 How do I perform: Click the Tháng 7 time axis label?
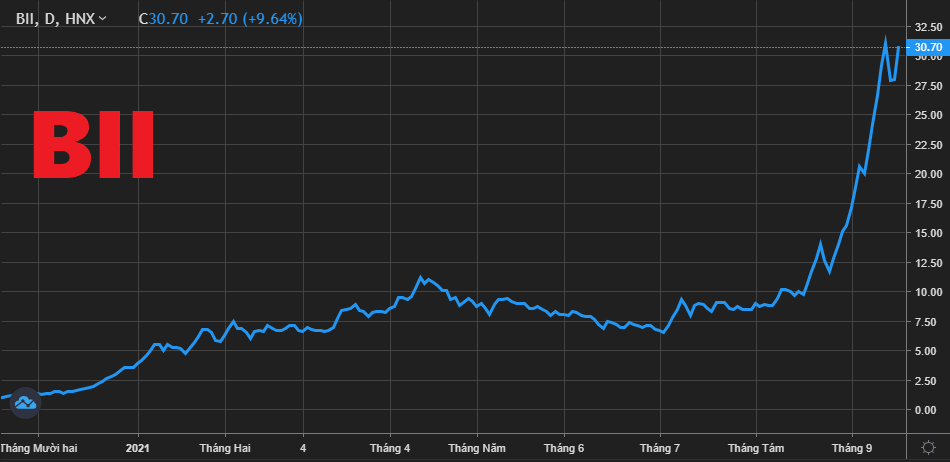(660, 449)
